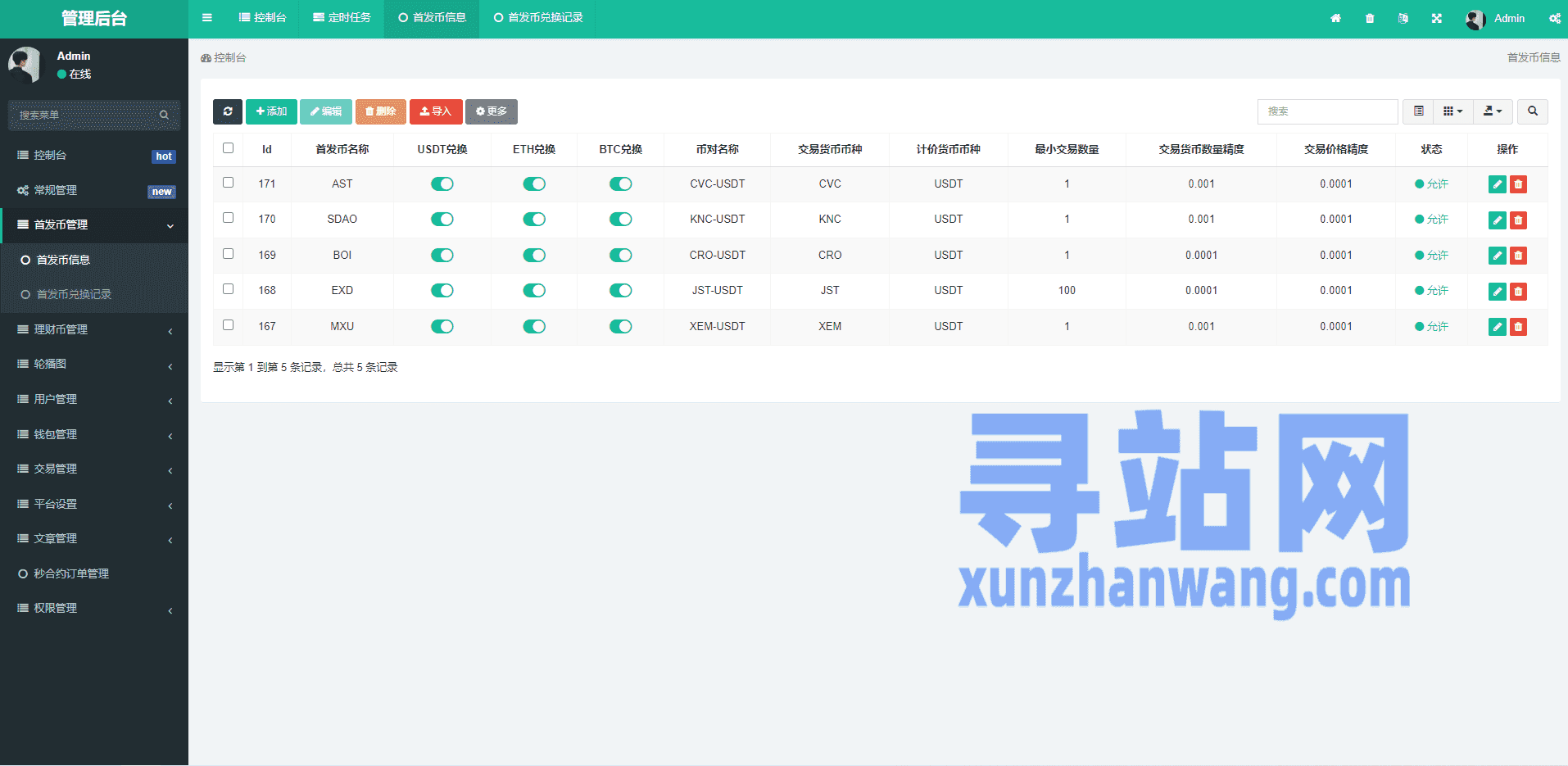Viewport: 1568px width, 766px height.
Task: Click the refresh icon button in toolbar
Action: (228, 111)
